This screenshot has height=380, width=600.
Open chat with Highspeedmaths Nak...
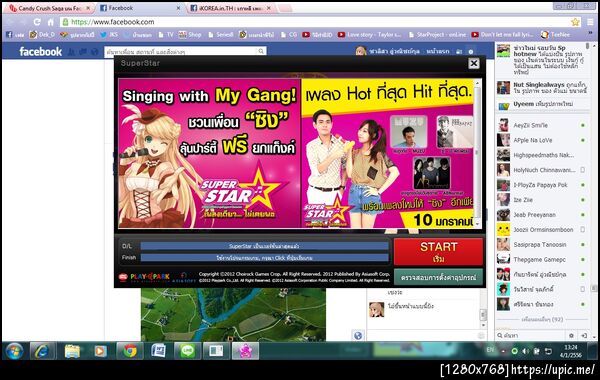541,155
